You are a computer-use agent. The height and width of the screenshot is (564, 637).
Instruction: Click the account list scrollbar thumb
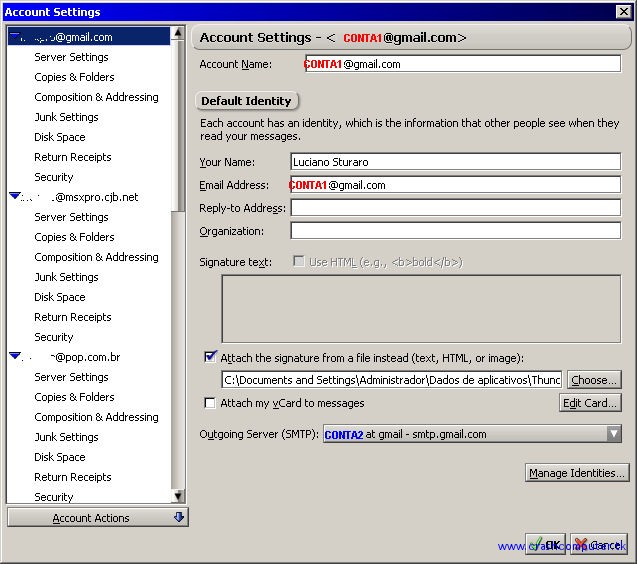click(x=178, y=125)
